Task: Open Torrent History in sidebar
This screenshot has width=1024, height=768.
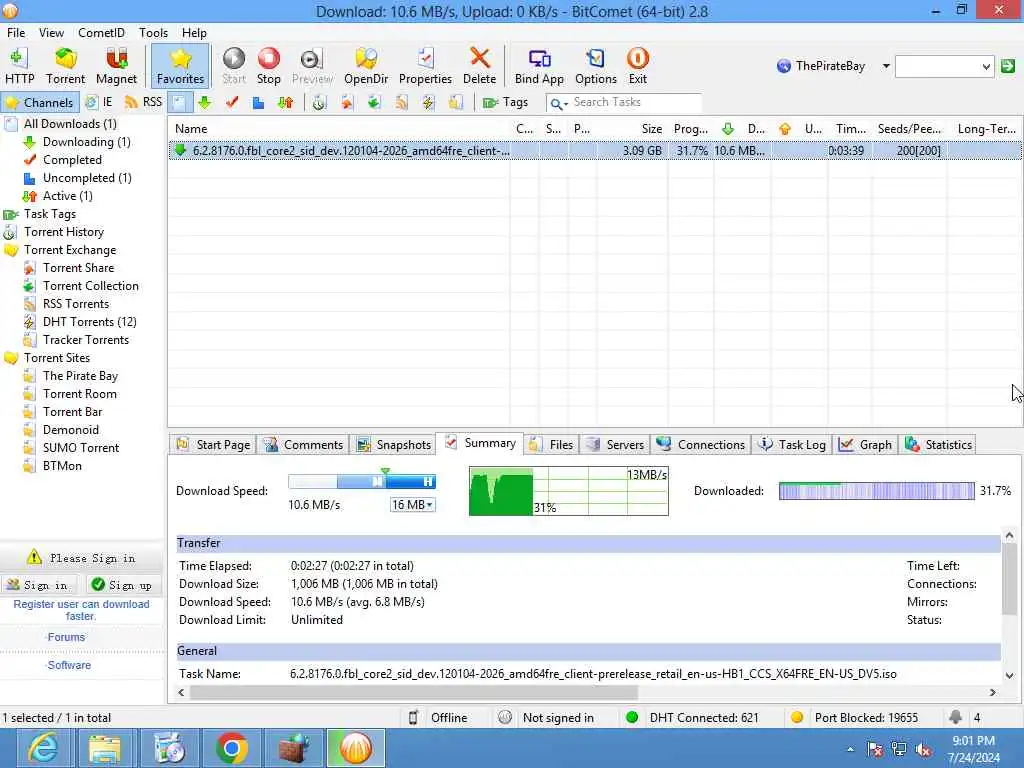Action: tap(63, 232)
